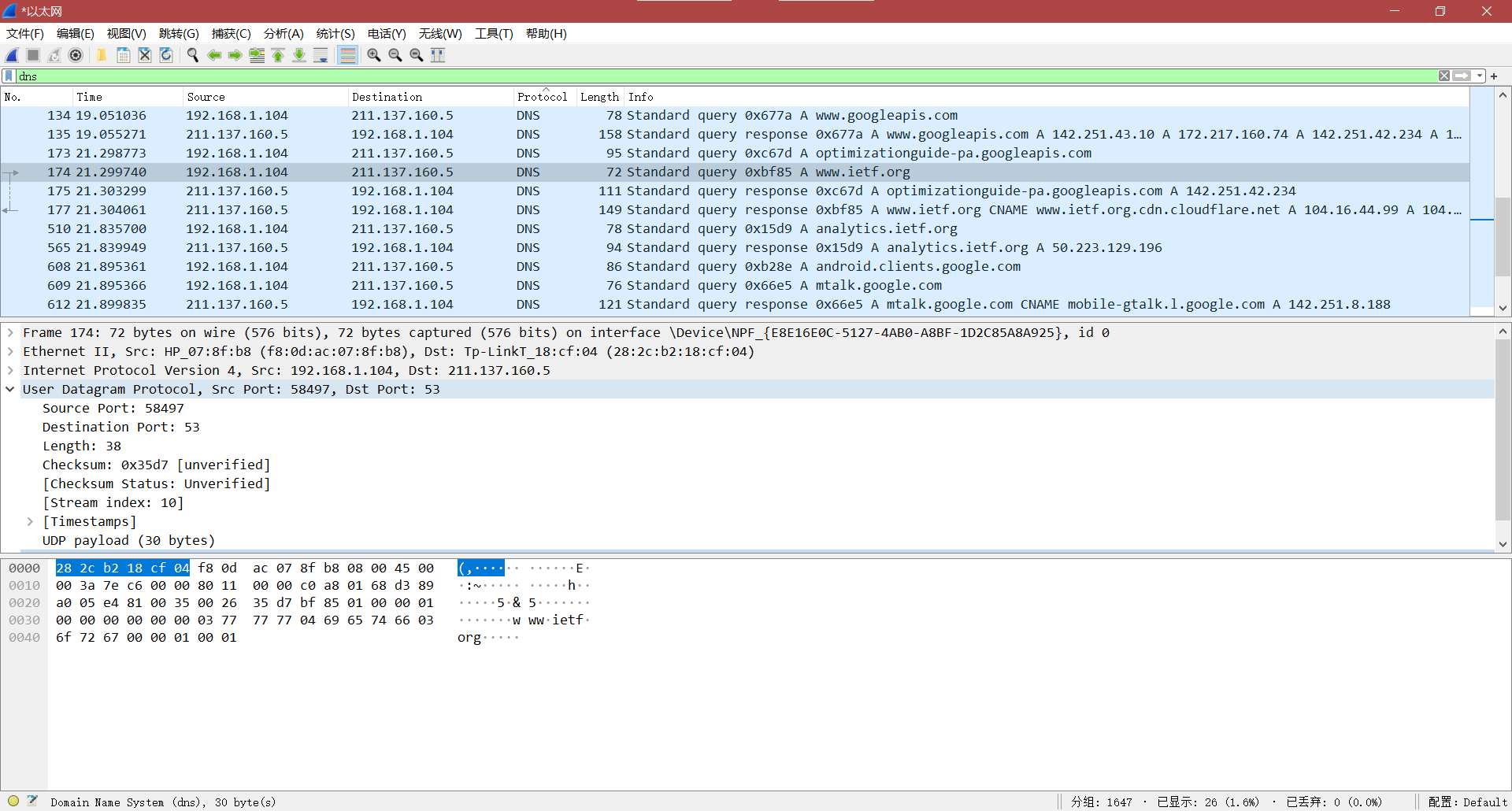Jump to the first packet
Viewport: 1512px width, 811px height.
tap(278, 55)
